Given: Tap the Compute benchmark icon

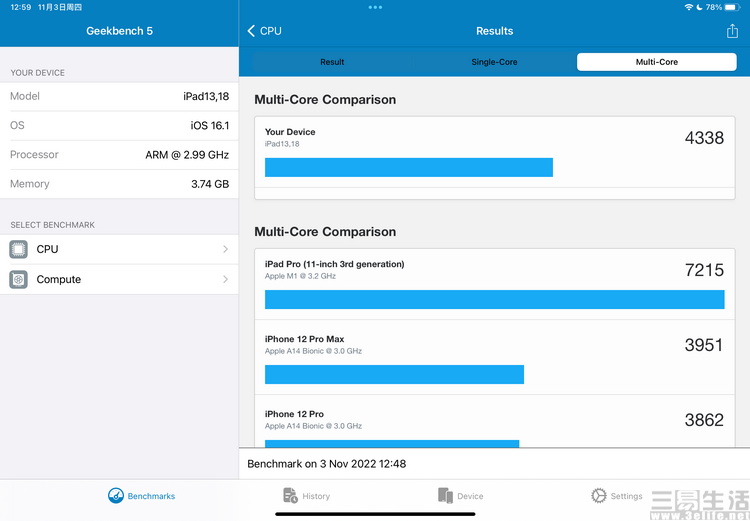Looking at the screenshot, I should pyautogui.click(x=18, y=279).
